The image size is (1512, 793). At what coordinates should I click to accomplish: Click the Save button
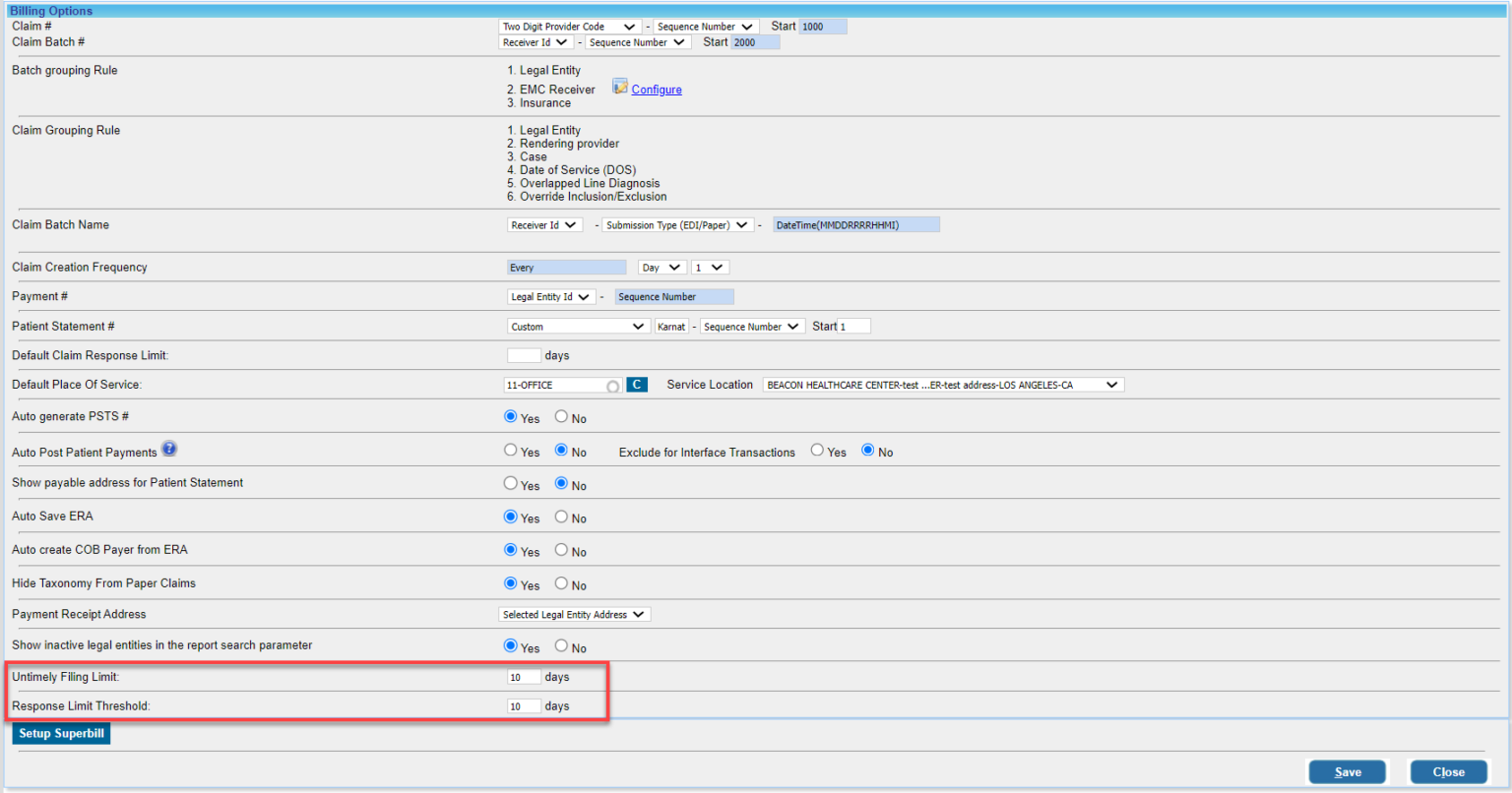(1347, 771)
